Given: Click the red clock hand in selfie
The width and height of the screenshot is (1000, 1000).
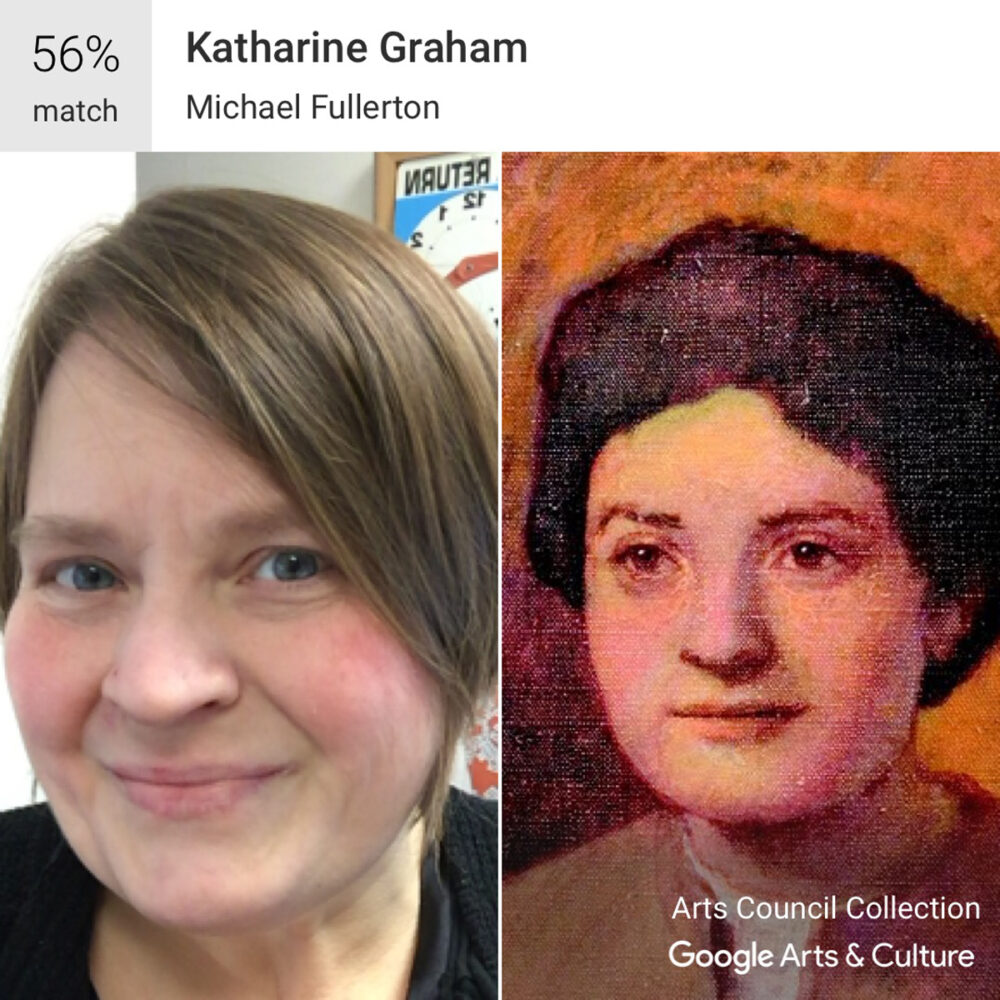Looking at the screenshot, I should (471, 268).
